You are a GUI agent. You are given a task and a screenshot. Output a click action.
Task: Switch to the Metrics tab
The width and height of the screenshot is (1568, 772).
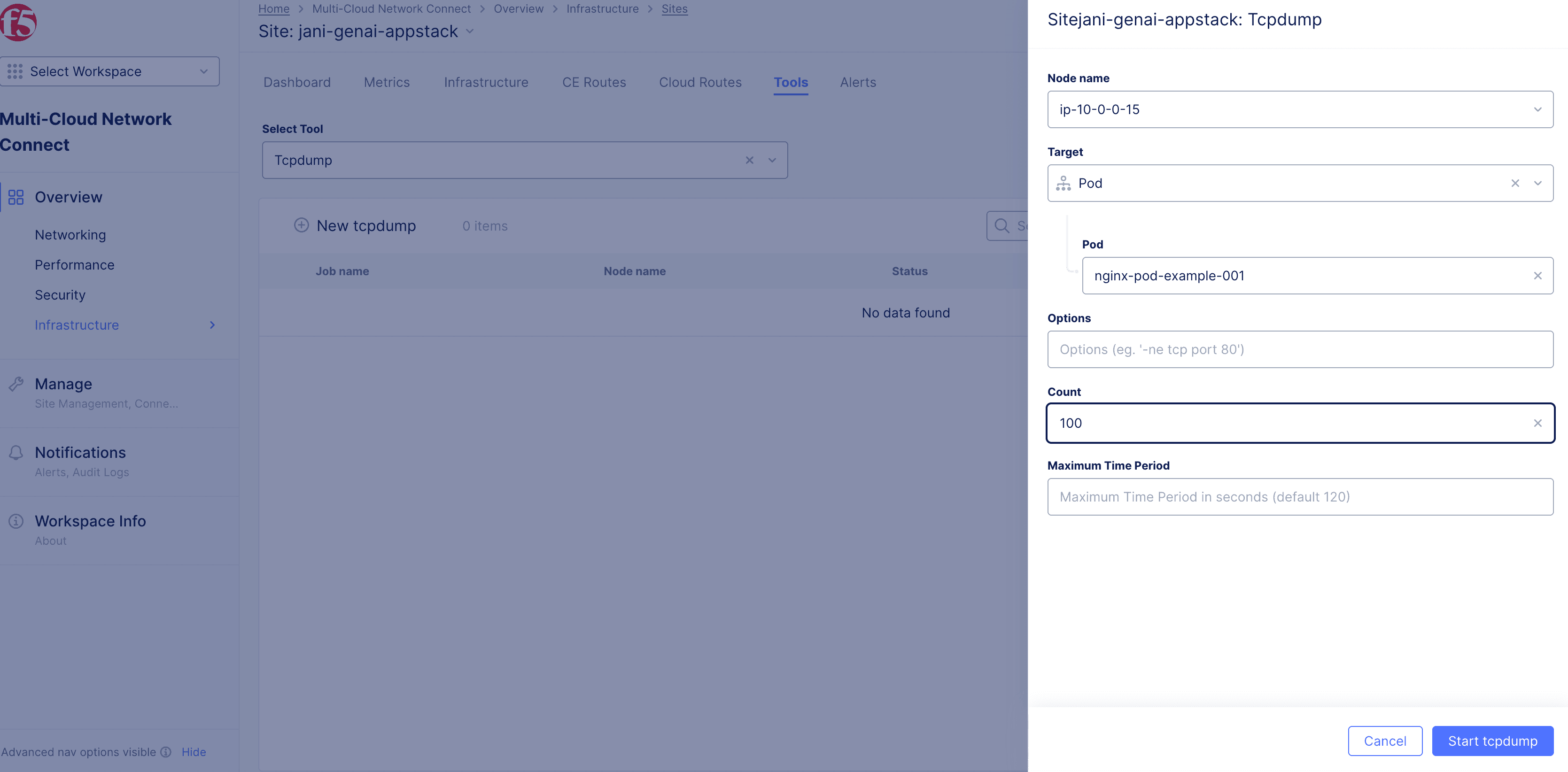[387, 82]
